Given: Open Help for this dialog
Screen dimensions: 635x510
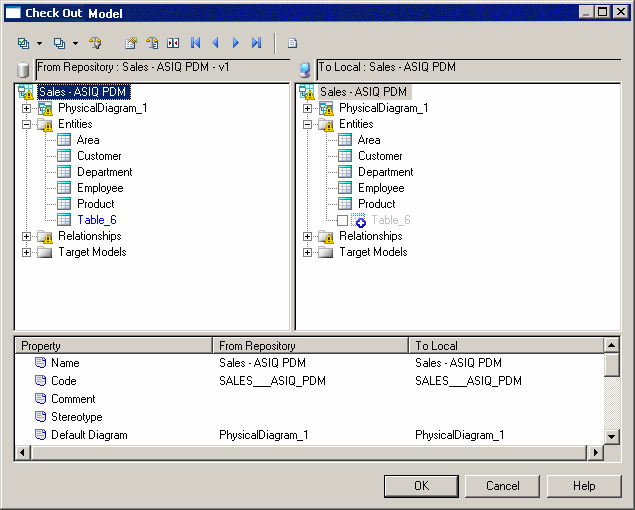Looking at the screenshot, I should 584,486.
